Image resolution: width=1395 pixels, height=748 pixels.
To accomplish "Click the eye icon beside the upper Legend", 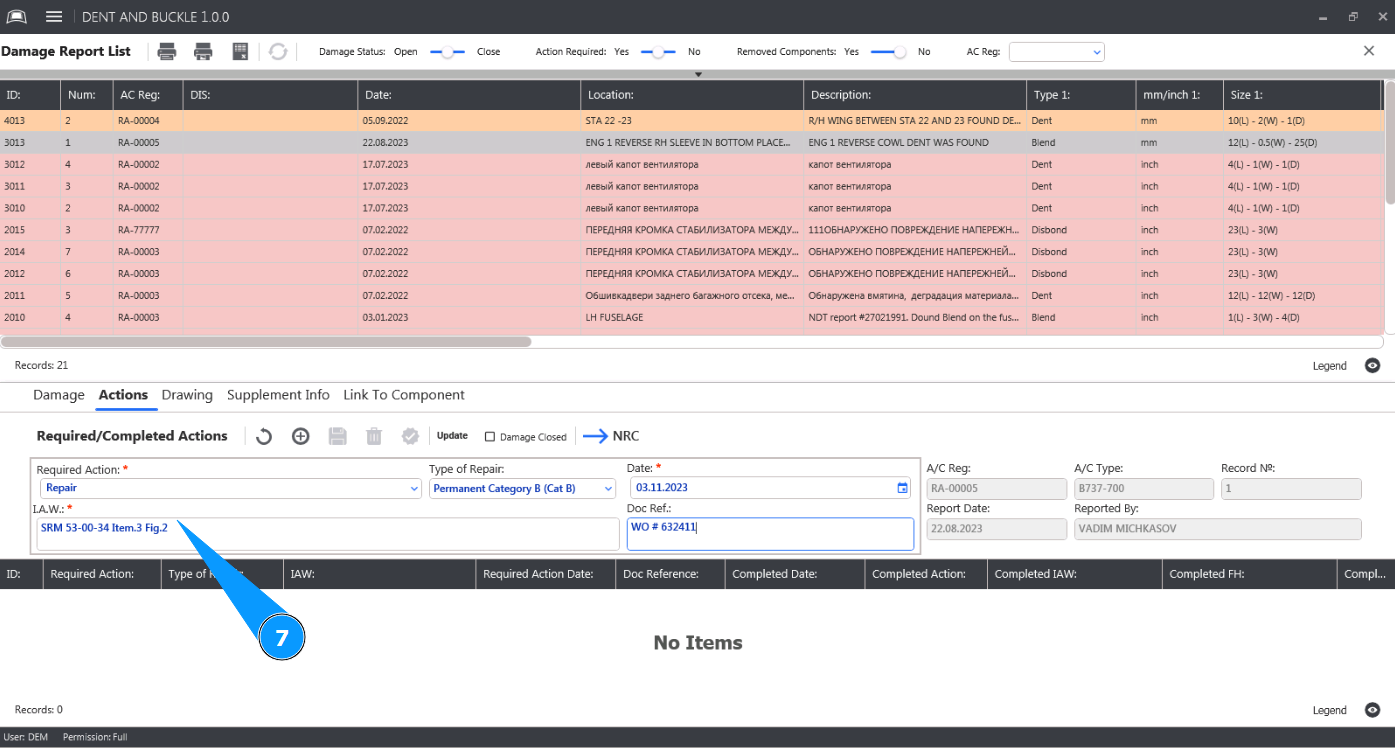I will pyautogui.click(x=1373, y=366).
